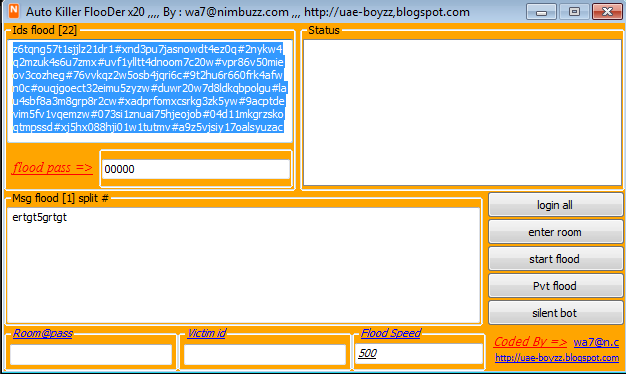Click the flood pass => label
Screen dimensions: 626x374
[x=52, y=168]
